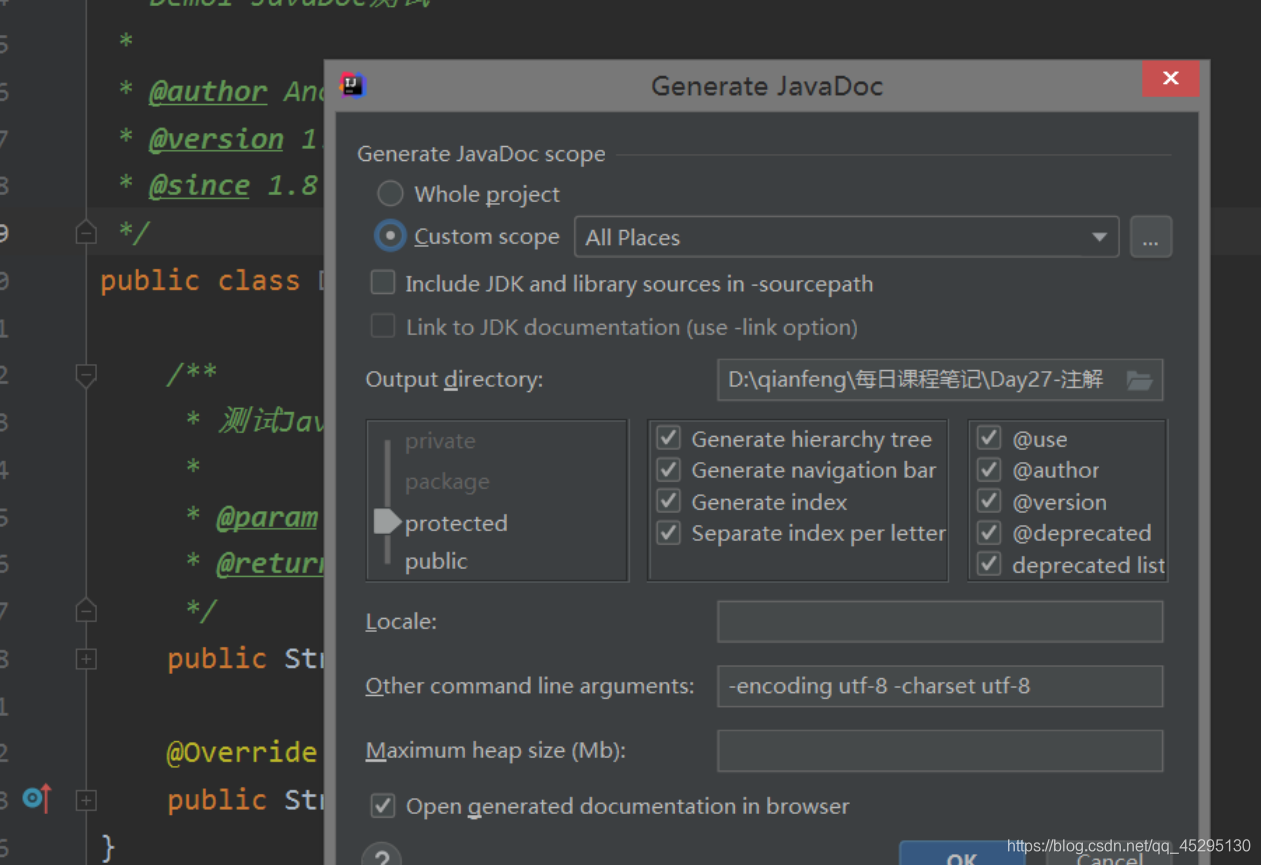Click the IntelliJ logo in dialog title bar
Image resolution: width=1261 pixels, height=865 pixels.
coord(353,85)
